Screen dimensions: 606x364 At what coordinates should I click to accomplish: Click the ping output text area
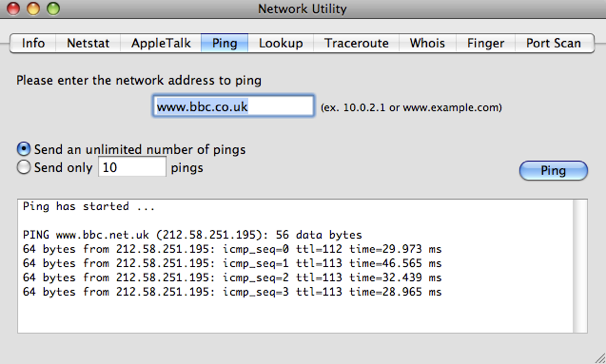tap(295, 266)
